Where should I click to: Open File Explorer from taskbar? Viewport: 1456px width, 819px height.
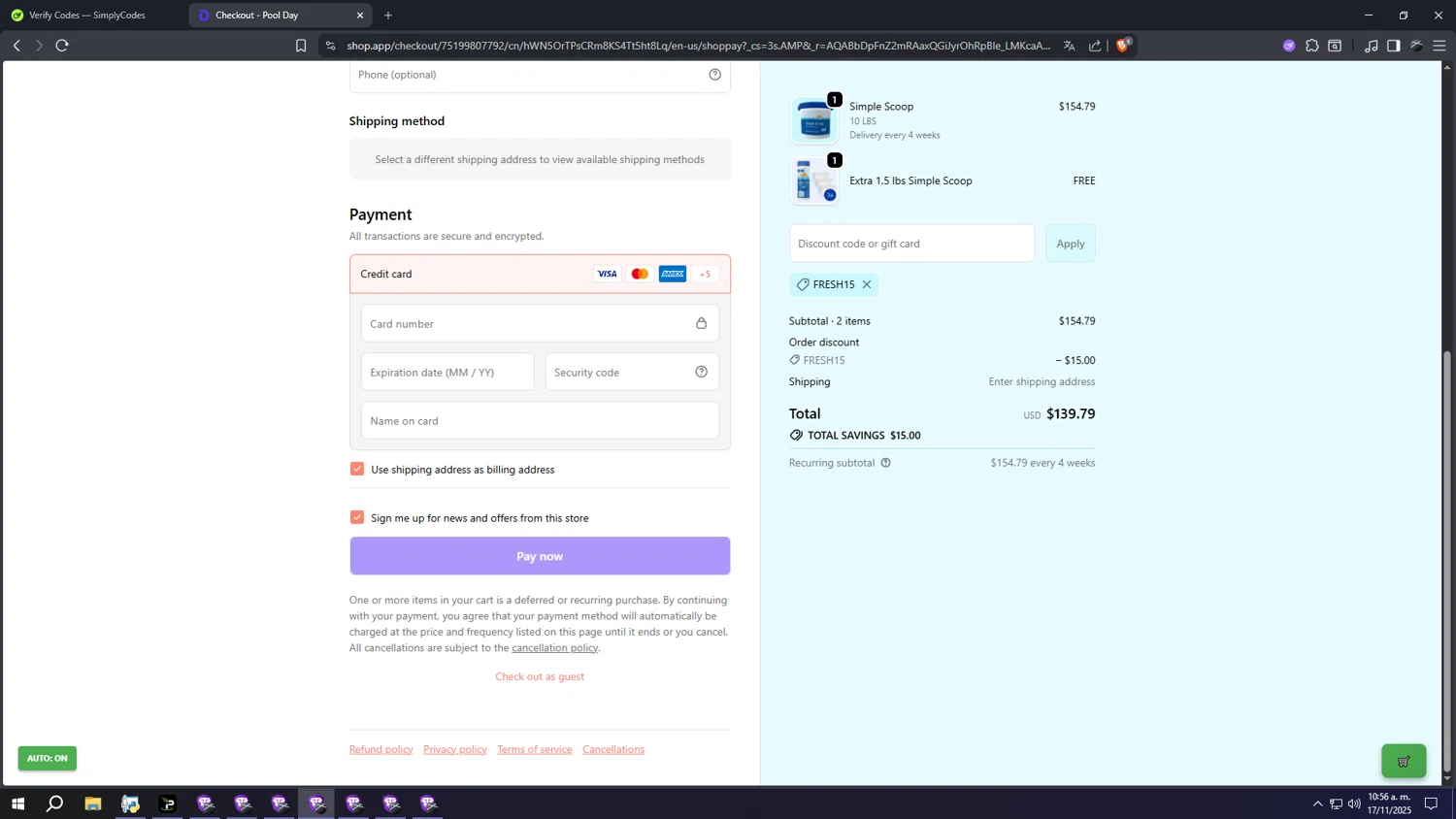93,803
